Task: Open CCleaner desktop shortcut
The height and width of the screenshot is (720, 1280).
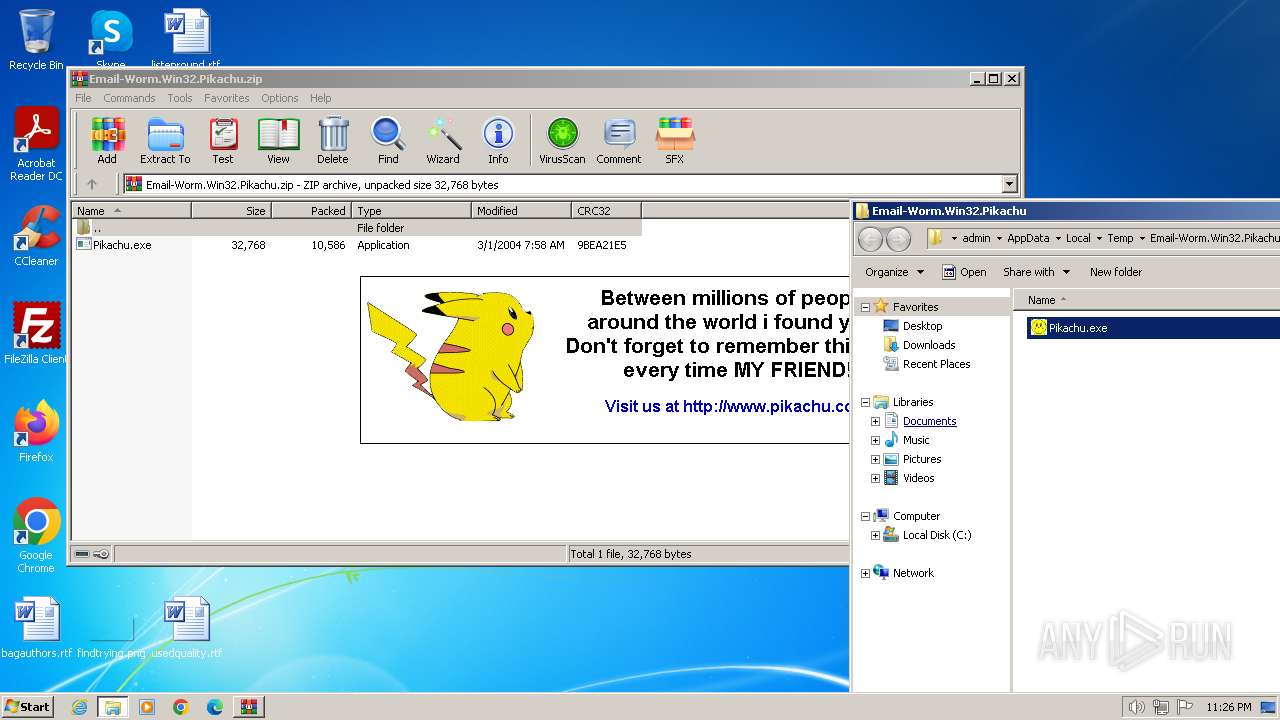Action: click(36, 236)
